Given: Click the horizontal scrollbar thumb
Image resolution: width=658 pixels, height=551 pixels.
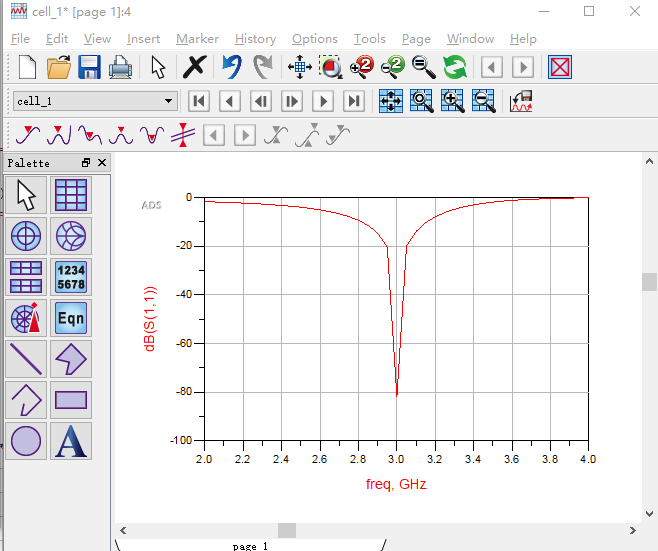Looking at the screenshot, I should 287,530.
